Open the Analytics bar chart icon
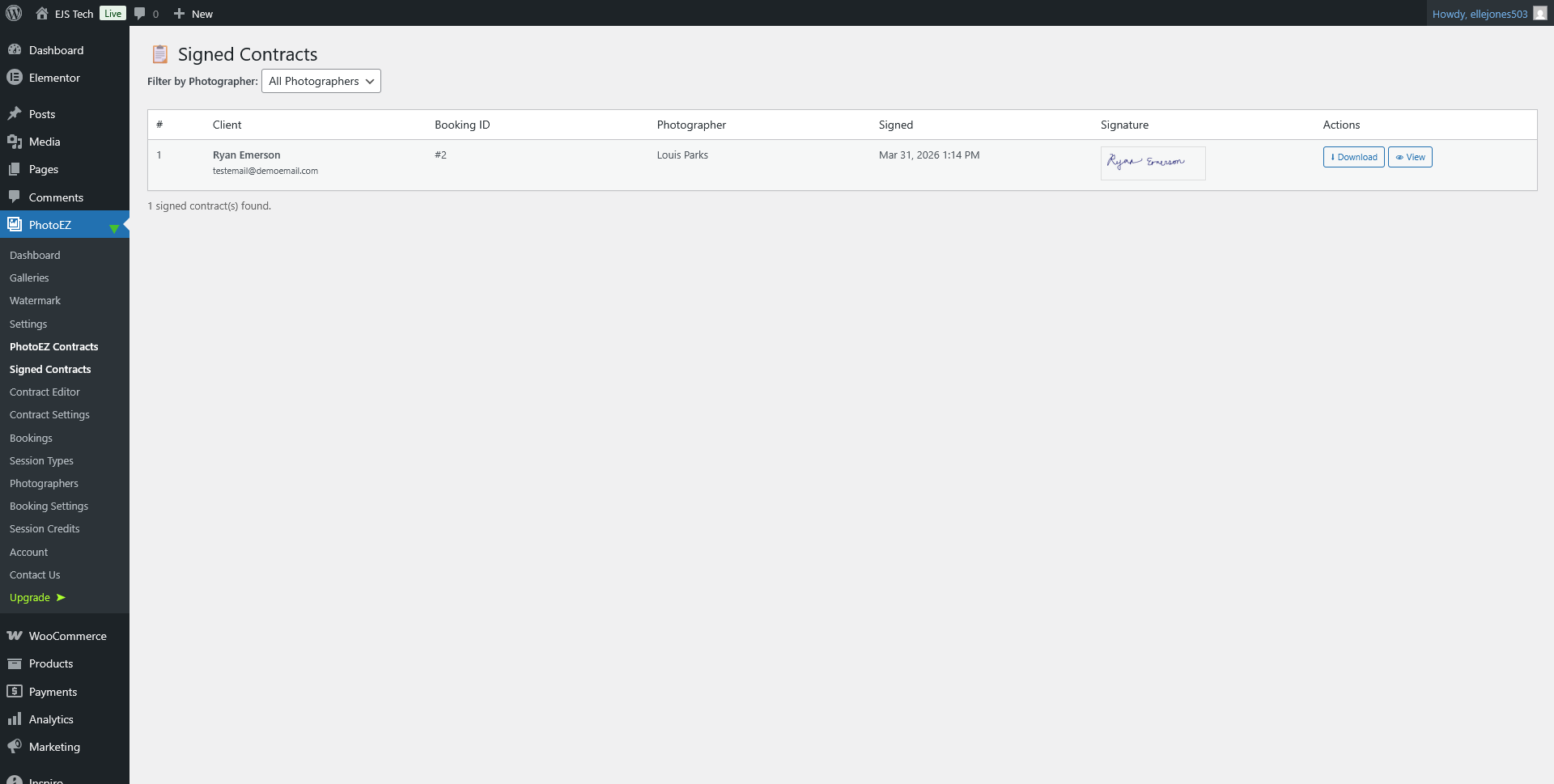 point(15,719)
